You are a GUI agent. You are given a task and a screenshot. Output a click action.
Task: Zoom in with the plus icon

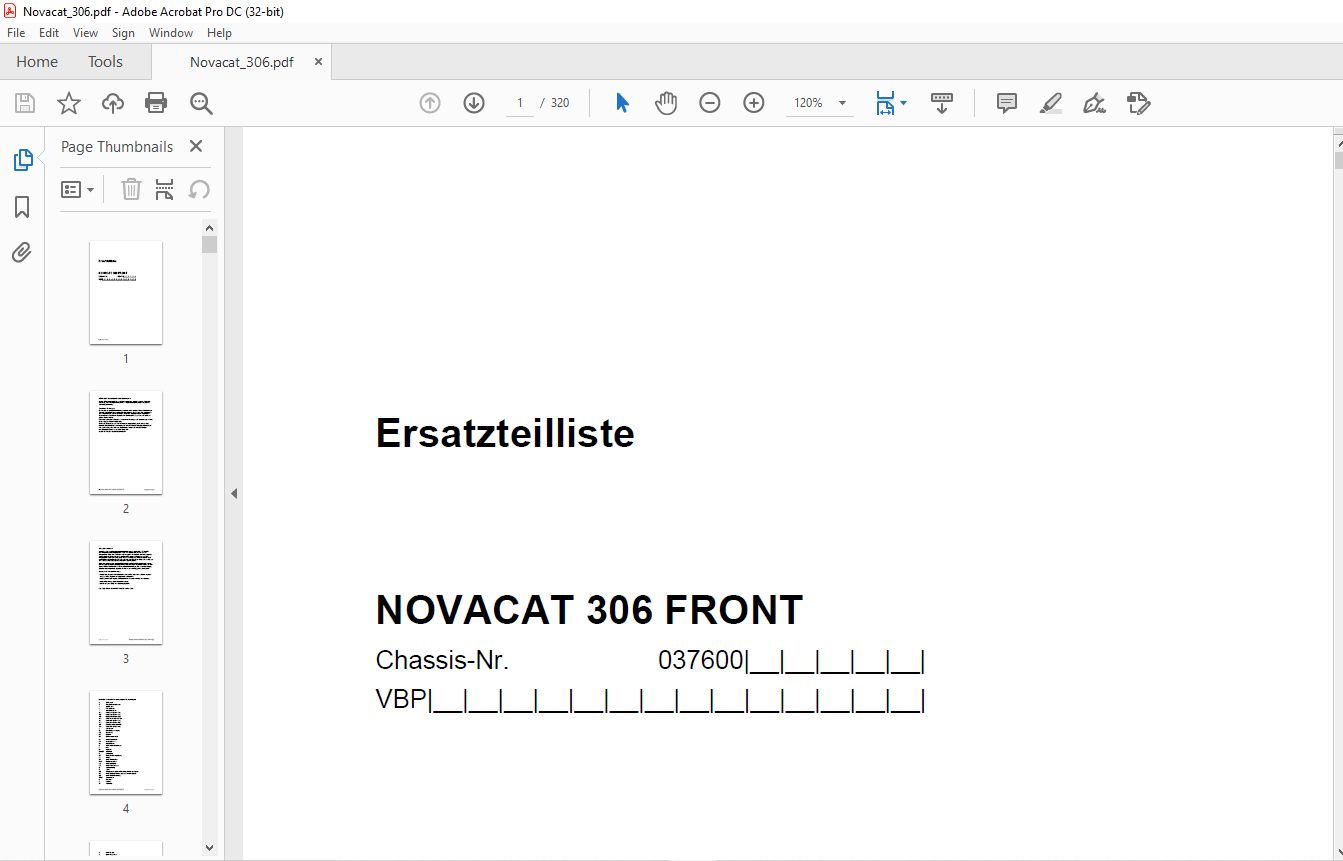[x=754, y=103]
